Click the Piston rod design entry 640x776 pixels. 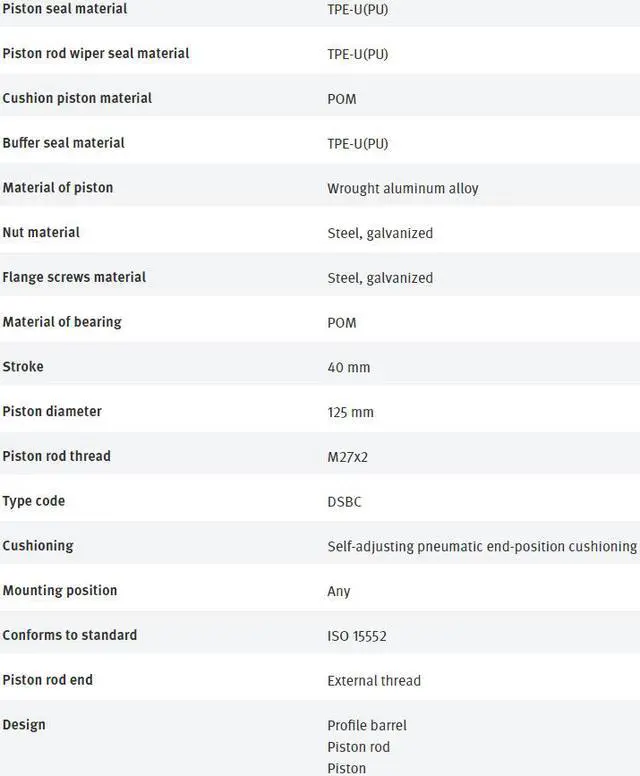(x=359, y=747)
